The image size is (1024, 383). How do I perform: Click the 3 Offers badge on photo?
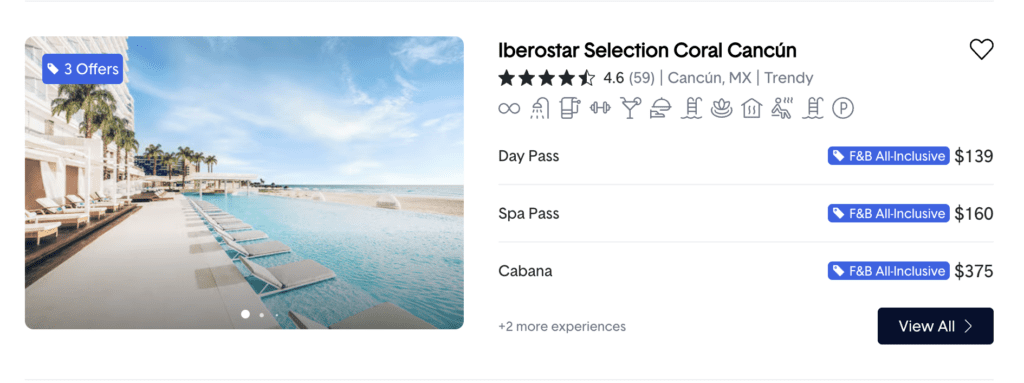[x=83, y=69]
